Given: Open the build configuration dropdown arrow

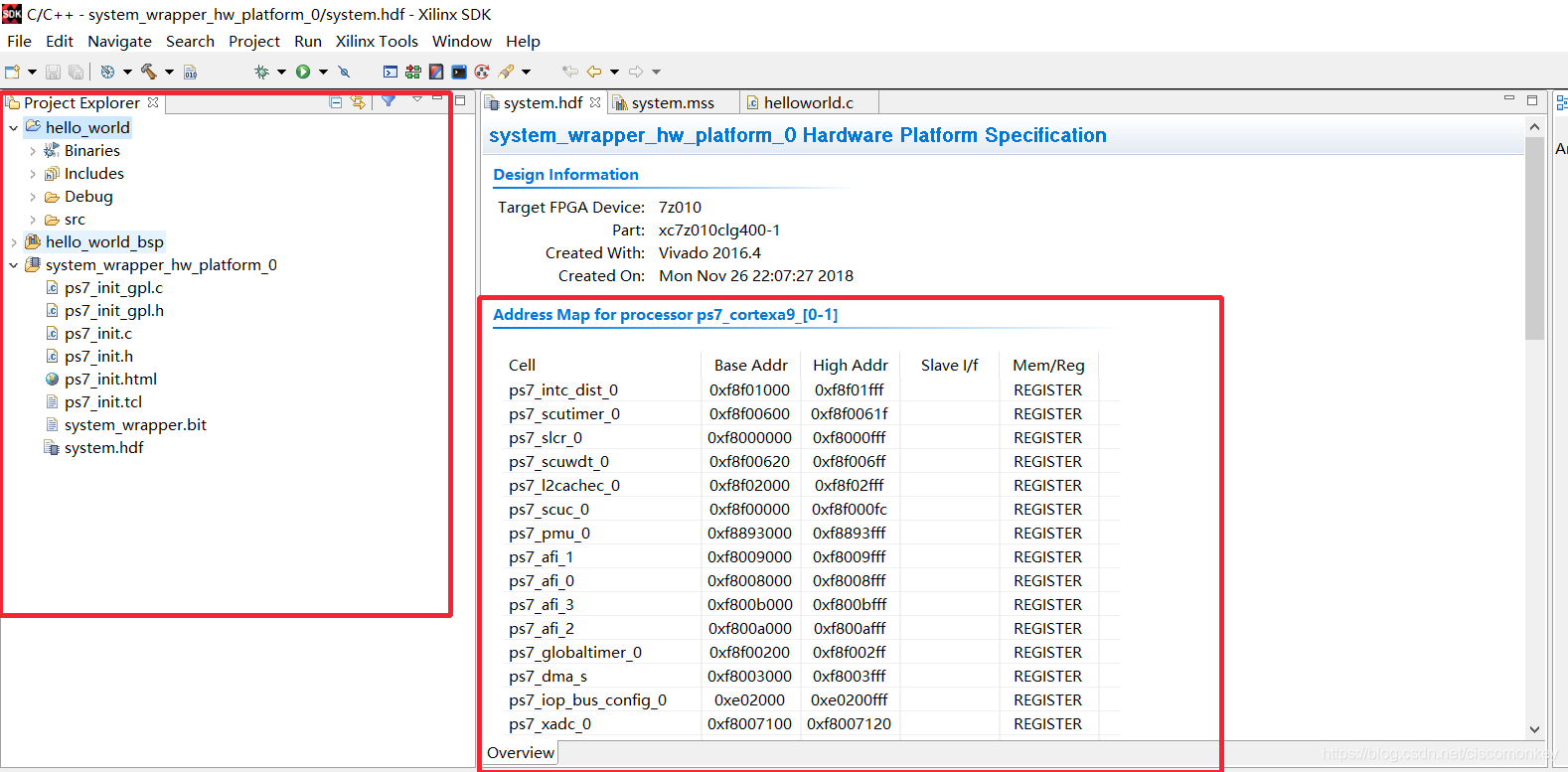Looking at the screenshot, I should tap(127, 72).
